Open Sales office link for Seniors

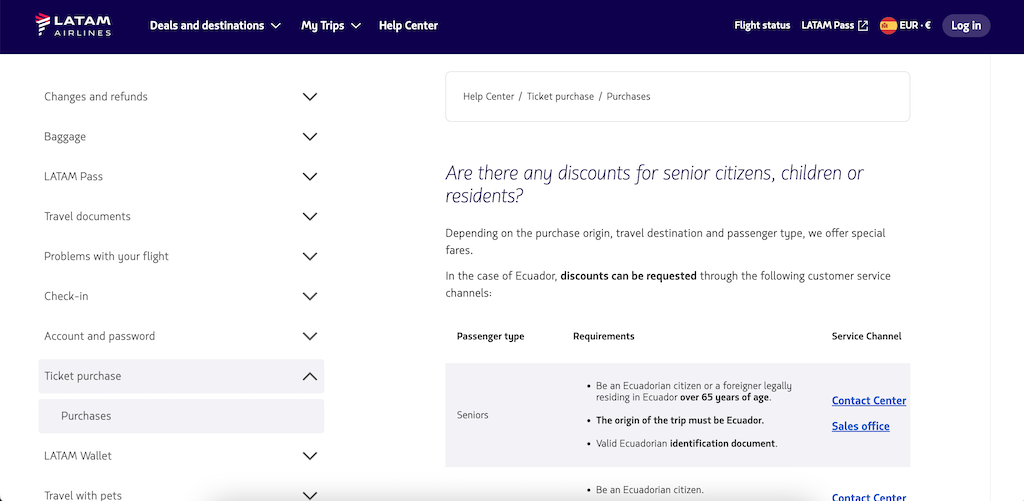pyautogui.click(x=860, y=426)
